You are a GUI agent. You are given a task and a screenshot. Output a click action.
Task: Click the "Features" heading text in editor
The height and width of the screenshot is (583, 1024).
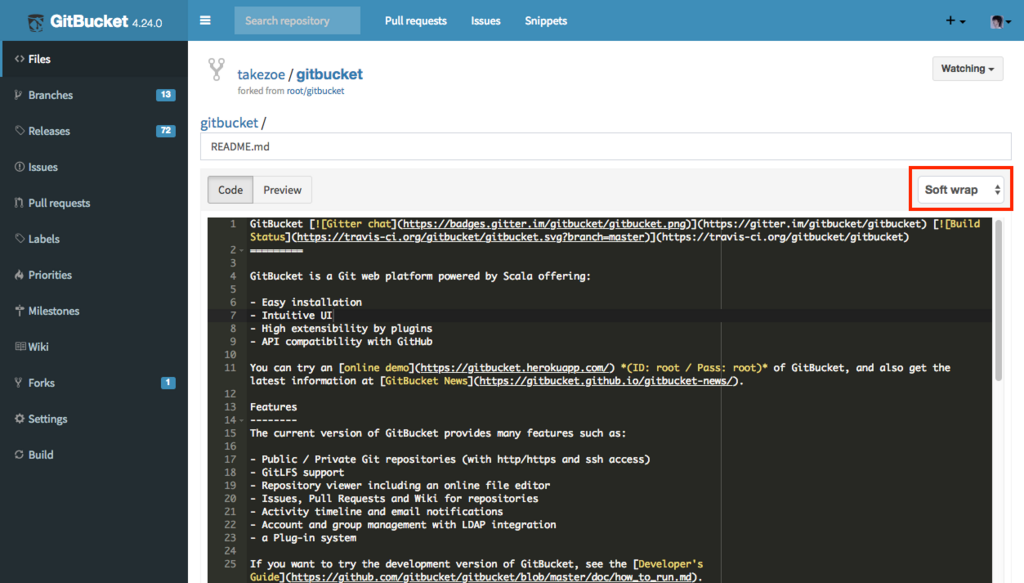pos(273,407)
